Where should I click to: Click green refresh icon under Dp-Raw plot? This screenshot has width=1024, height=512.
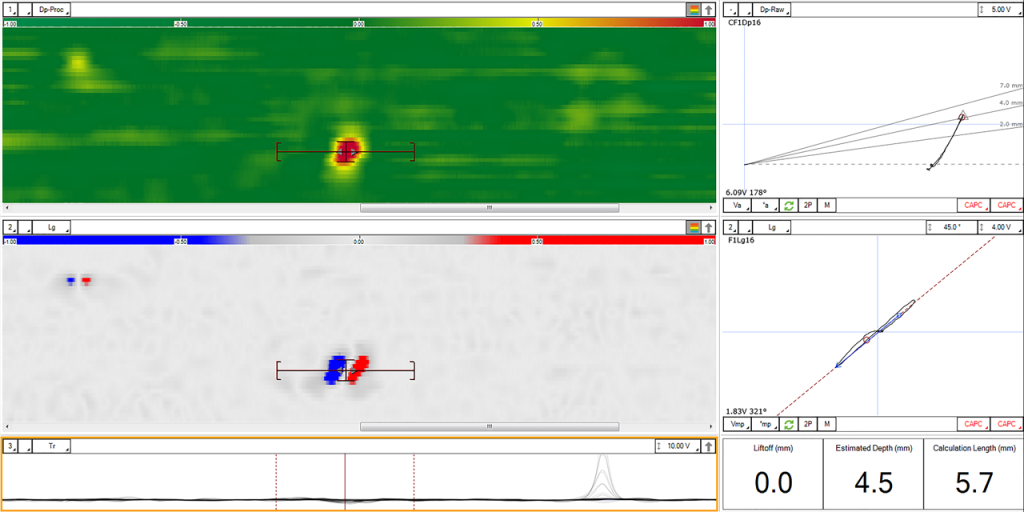pyautogui.click(x=789, y=205)
